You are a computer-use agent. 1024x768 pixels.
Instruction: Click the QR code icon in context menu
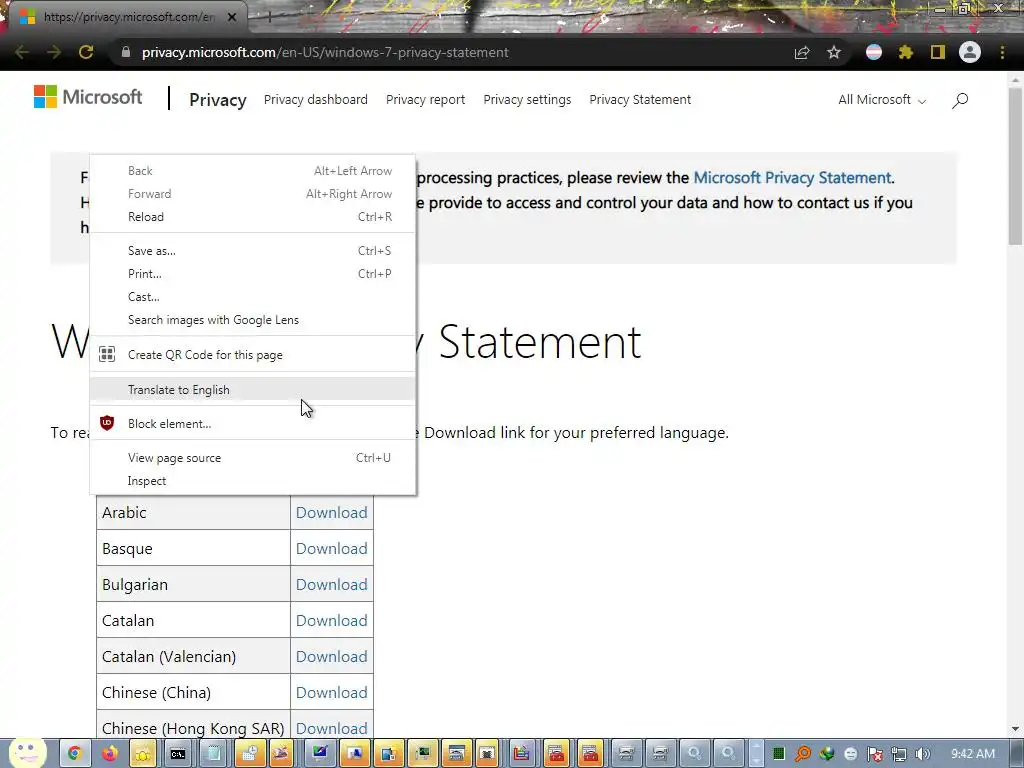(107, 355)
